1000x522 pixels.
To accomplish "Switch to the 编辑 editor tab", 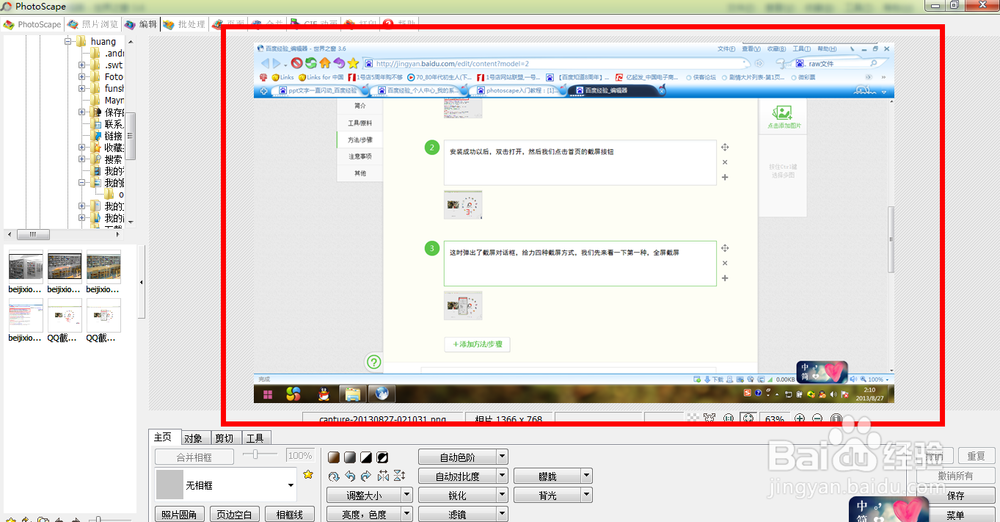I will (x=141, y=24).
